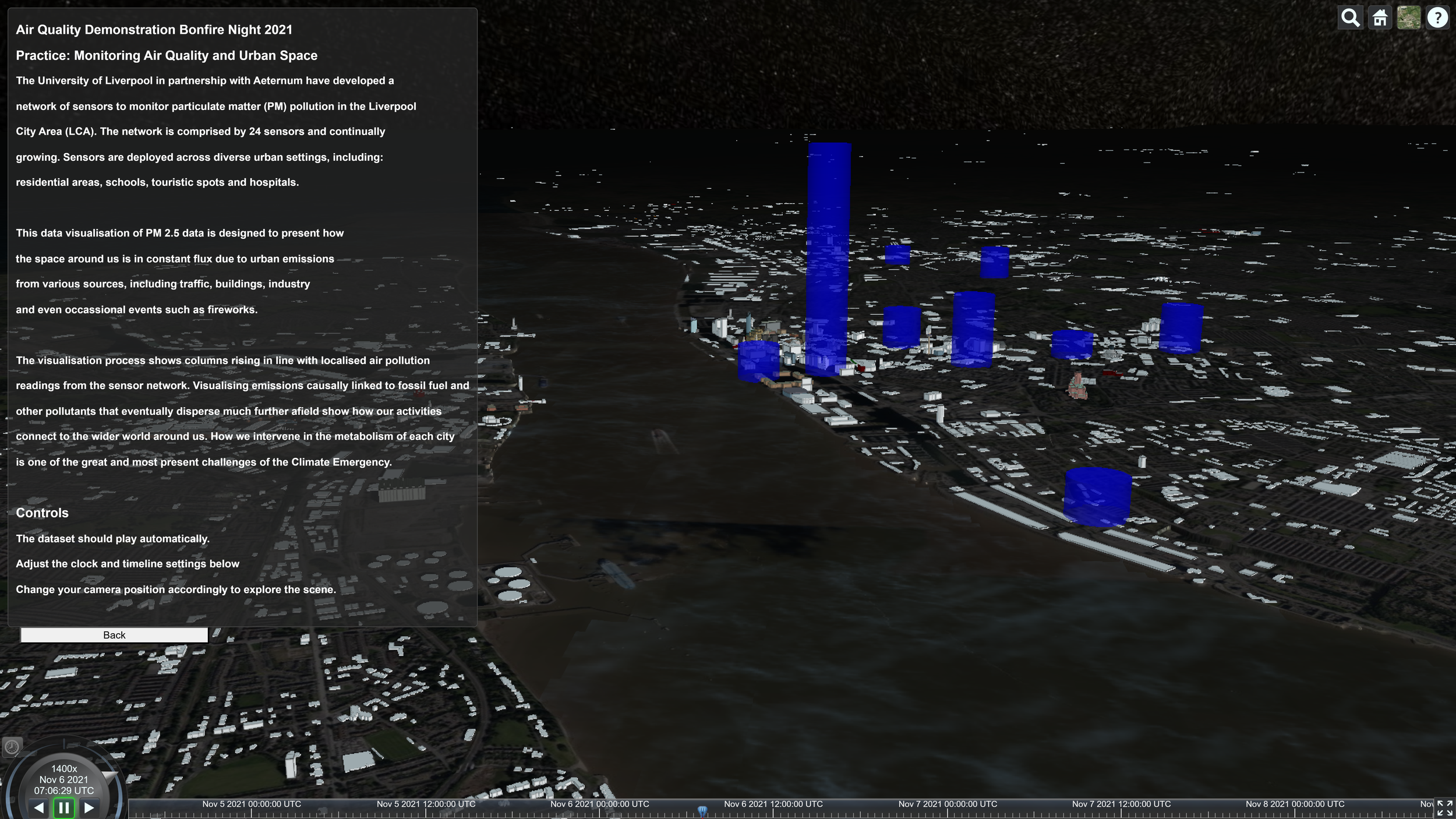Open the navigation help button

point(1437,18)
